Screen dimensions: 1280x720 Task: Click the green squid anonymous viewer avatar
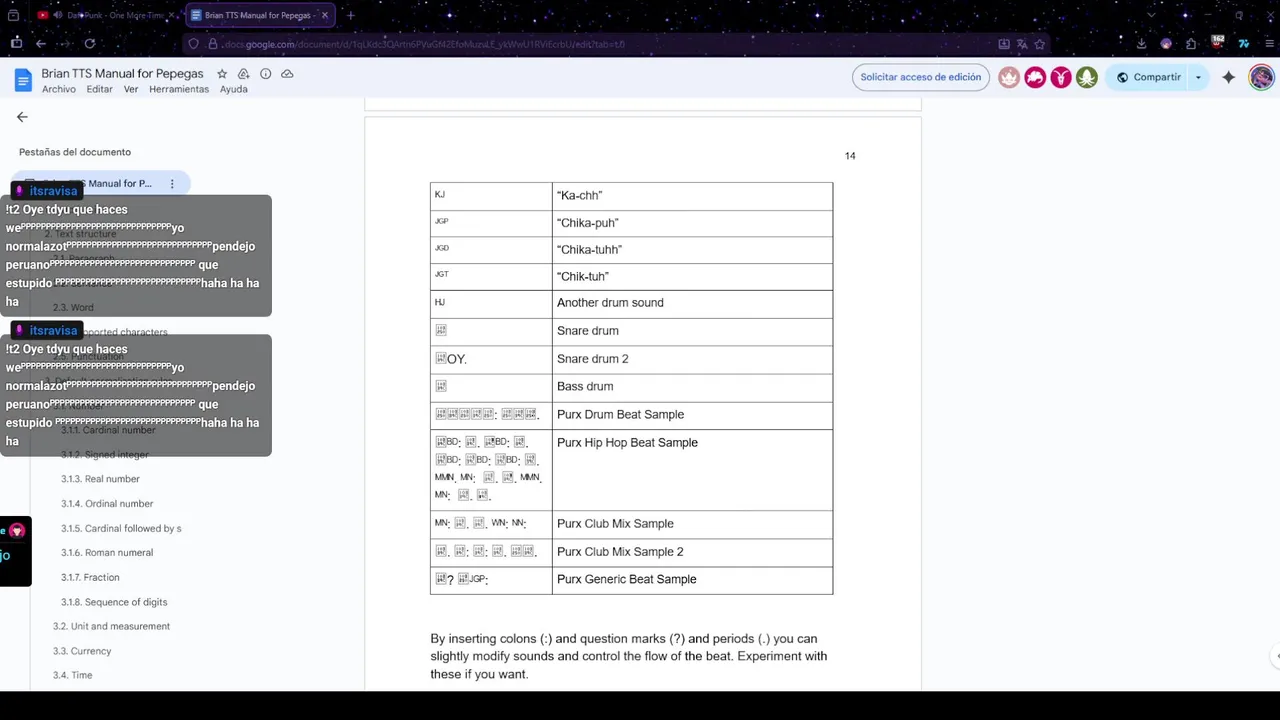[x=1087, y=77]
